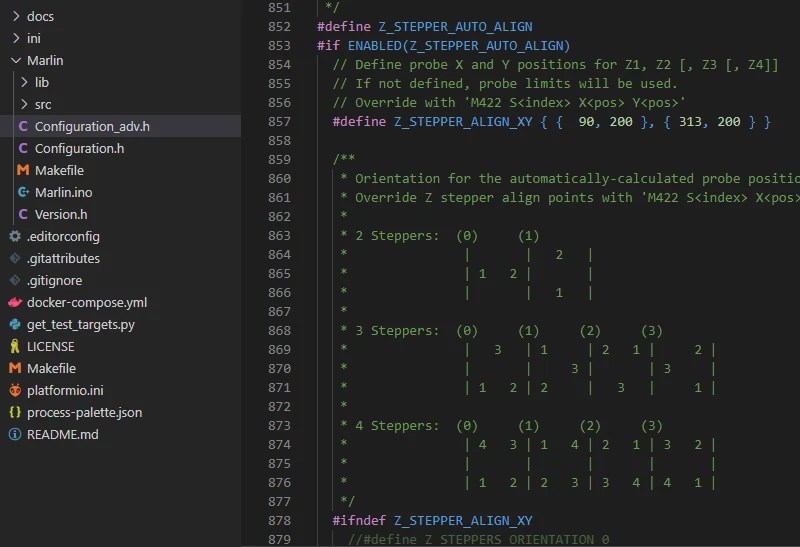Open .gitattributes file
Screen dimensions: 800x547
point(63,258)
